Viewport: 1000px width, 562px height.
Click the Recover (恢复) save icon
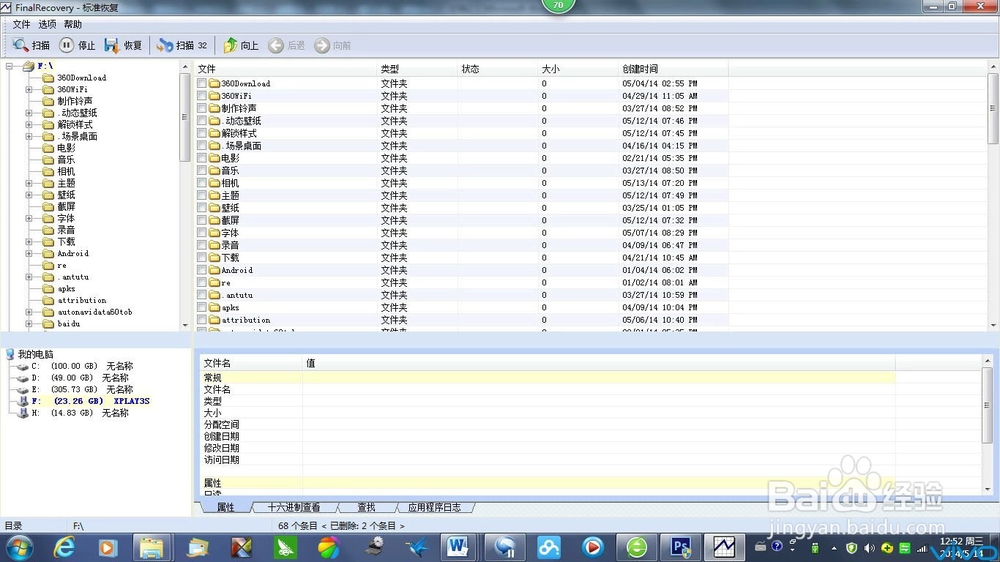point(112,45)
